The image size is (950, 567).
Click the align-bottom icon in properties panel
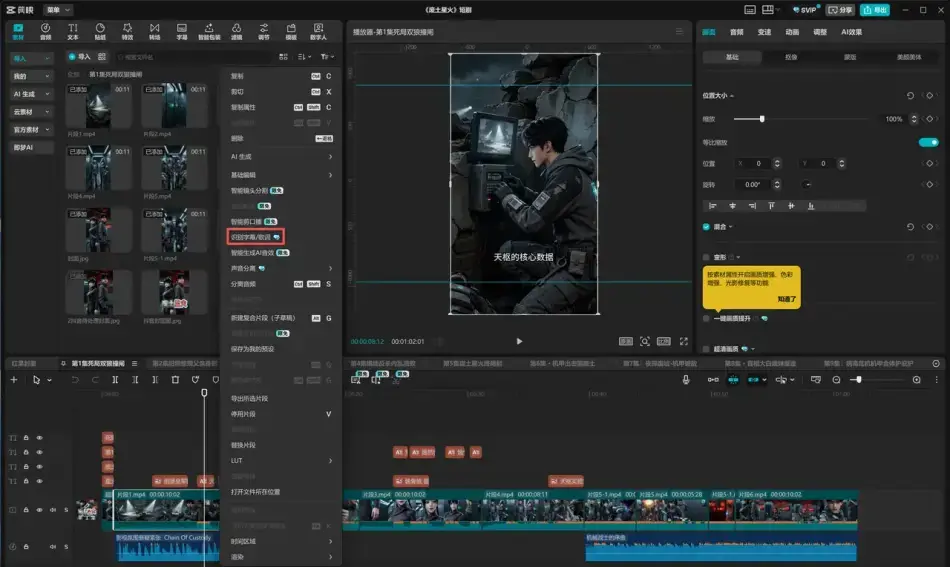(811, 206)
